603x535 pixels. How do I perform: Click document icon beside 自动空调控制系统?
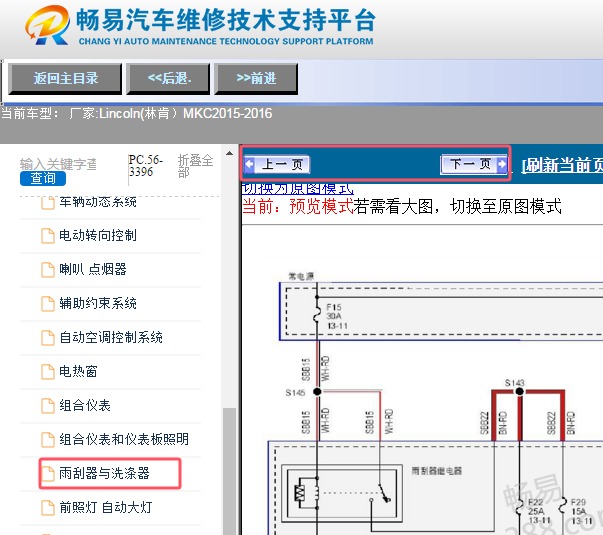coord(48,337)
